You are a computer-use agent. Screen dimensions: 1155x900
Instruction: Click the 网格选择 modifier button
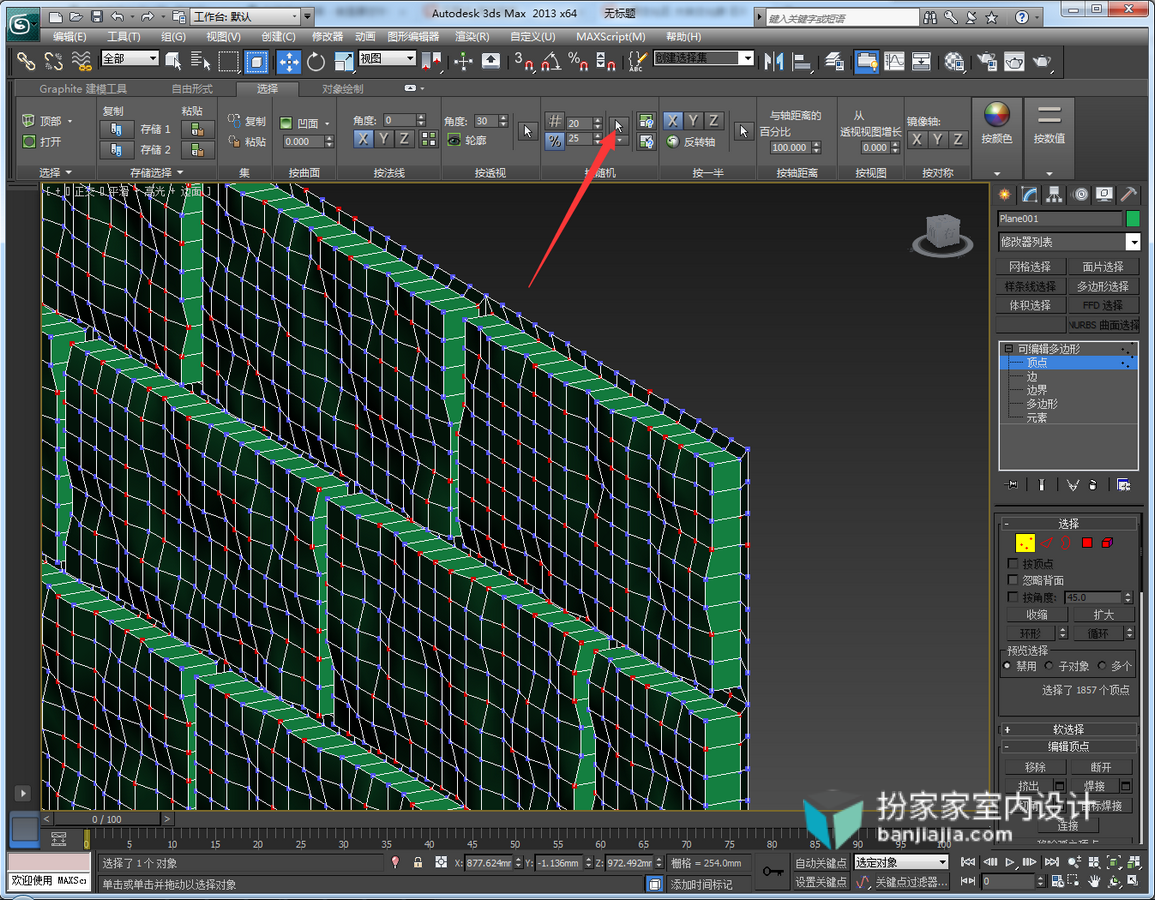1030,267
